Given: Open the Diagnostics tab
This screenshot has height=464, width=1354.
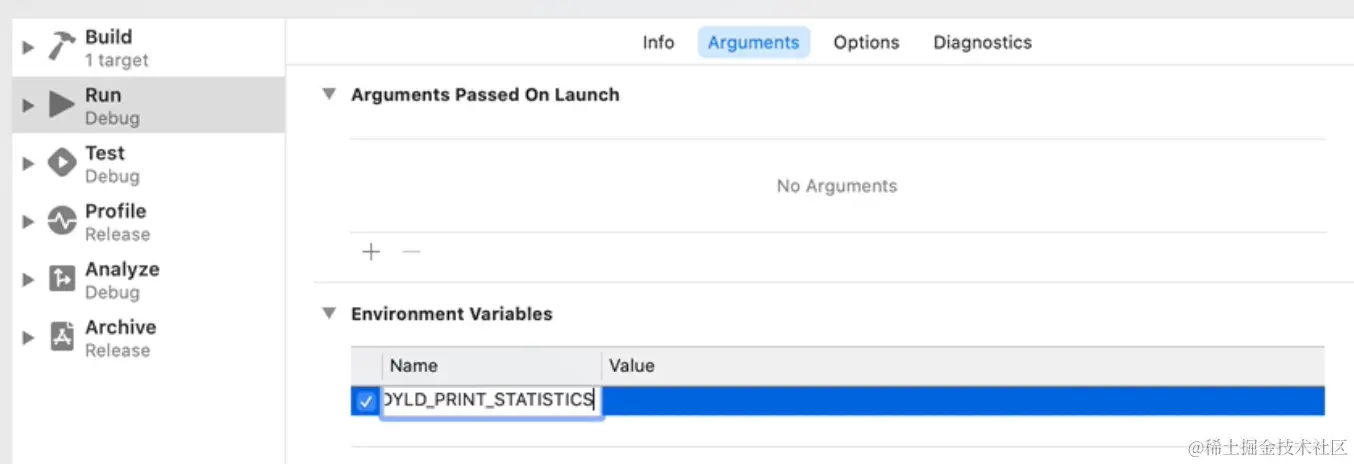Looking at the screenshot, I should tap(982, 42).
